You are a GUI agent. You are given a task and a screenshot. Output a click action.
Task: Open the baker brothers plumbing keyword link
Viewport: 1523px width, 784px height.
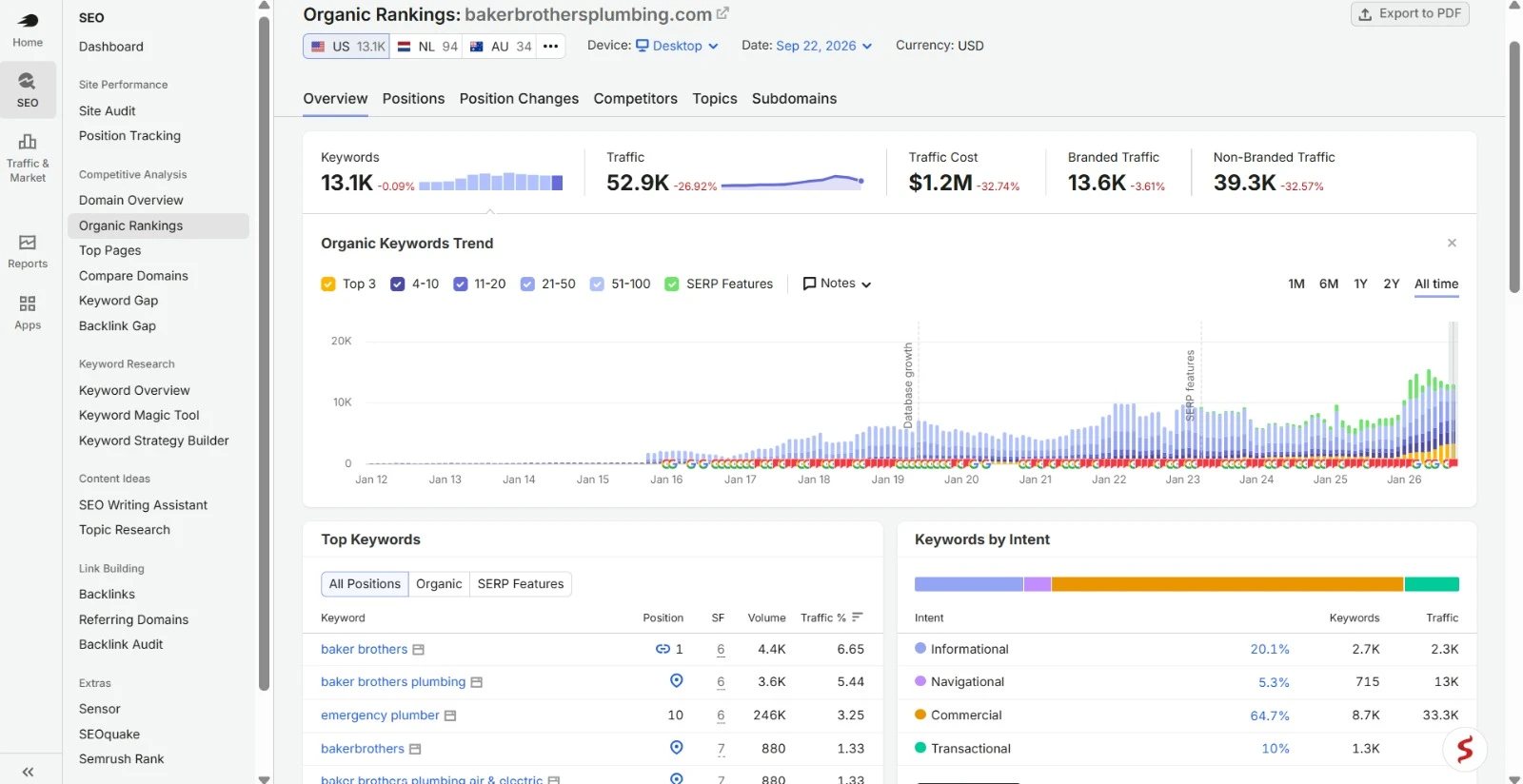[x=393, y=682]
